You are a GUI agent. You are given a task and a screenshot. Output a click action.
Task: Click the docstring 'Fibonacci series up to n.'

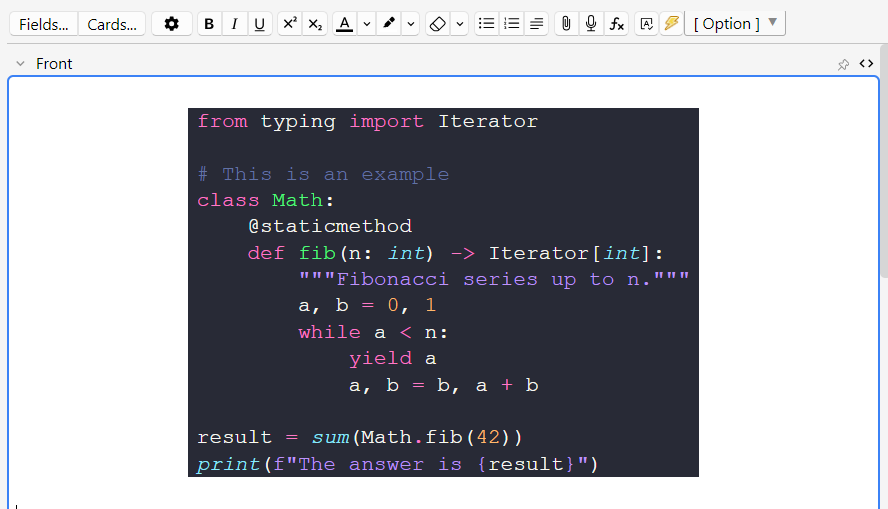(x=494, y=279)
